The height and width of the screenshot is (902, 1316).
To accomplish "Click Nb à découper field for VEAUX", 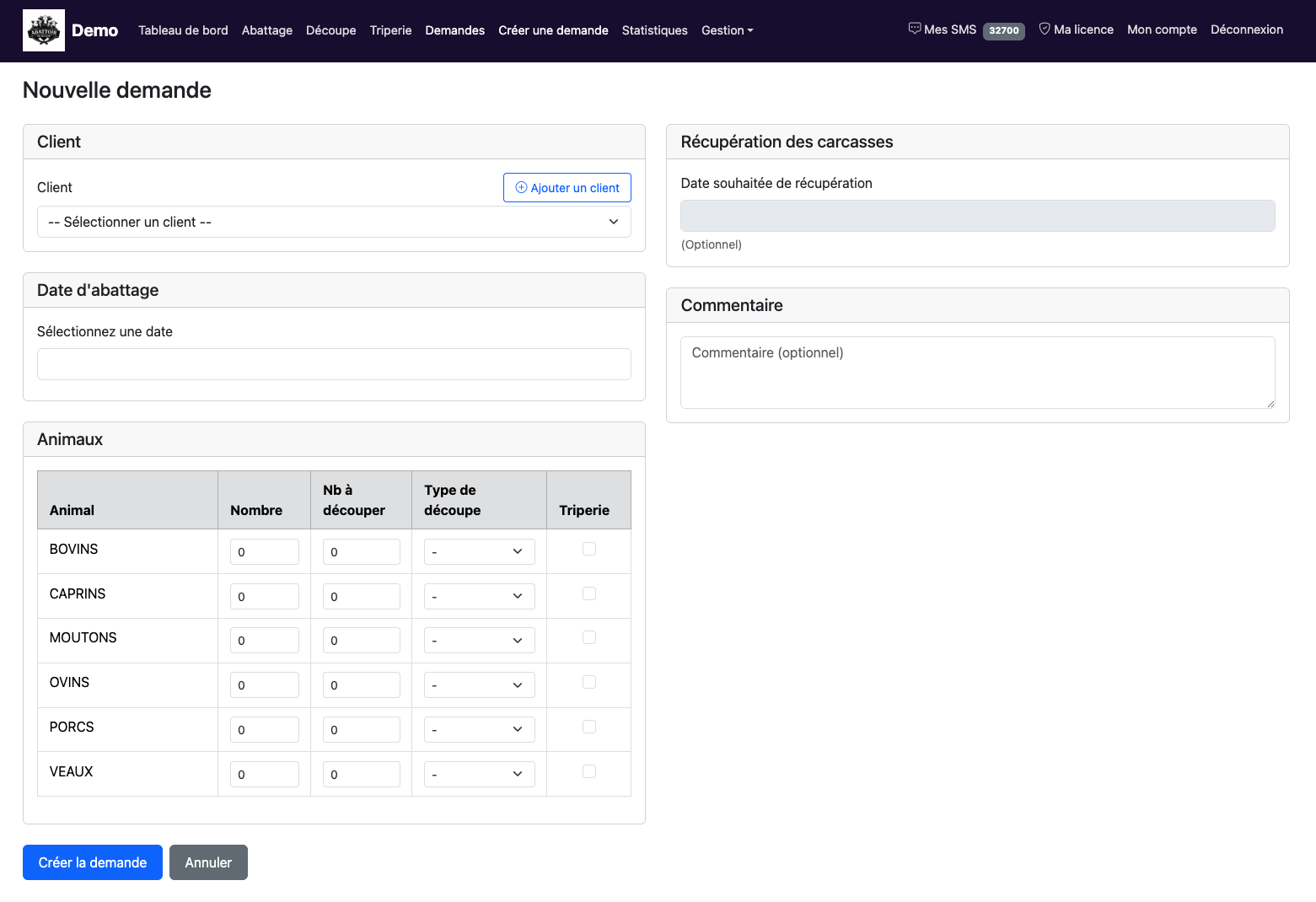I will click(x=362, y=775).
